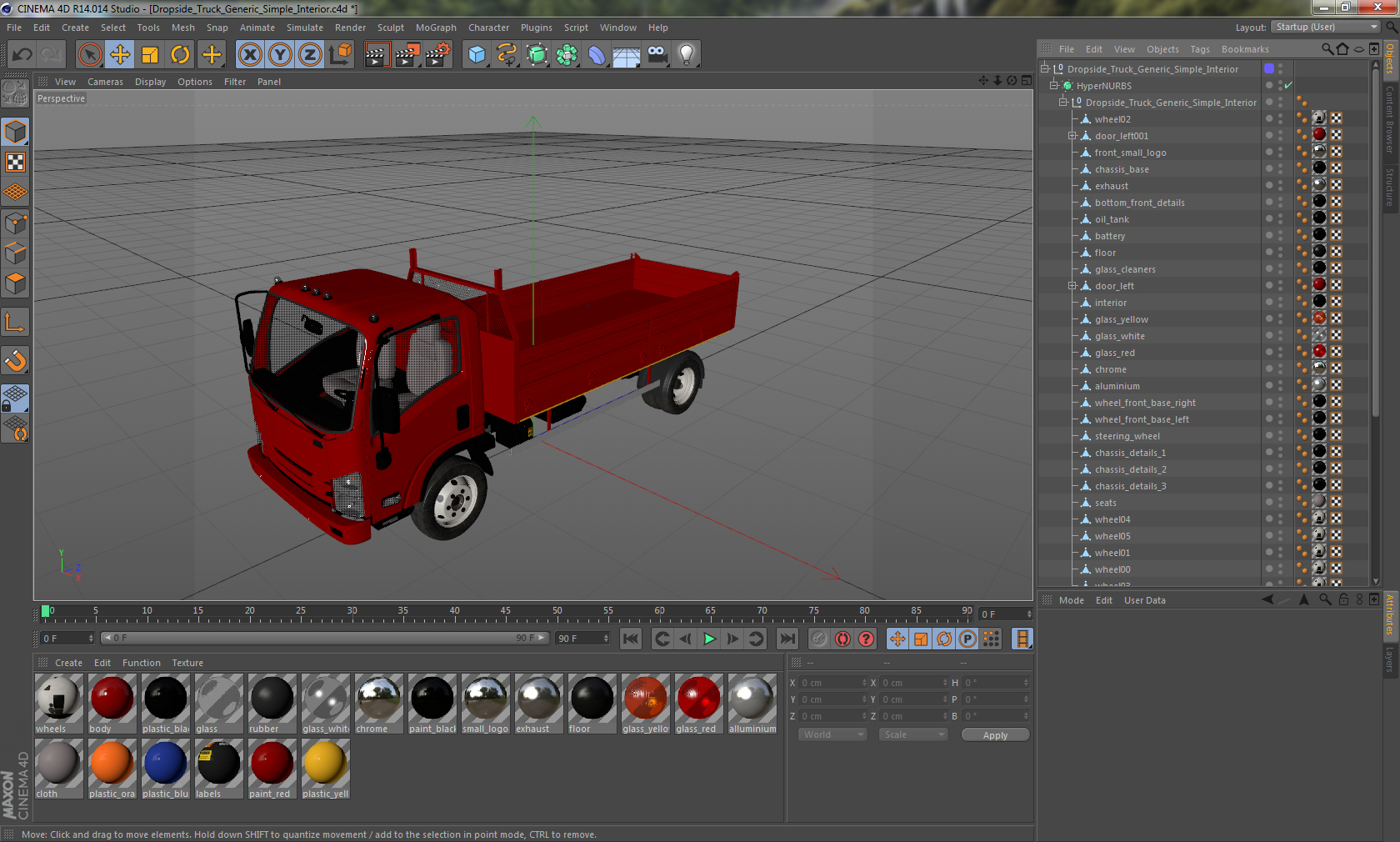Open the Attributes panel Mode menu

pyautogui.click(x=1071, y=600)
